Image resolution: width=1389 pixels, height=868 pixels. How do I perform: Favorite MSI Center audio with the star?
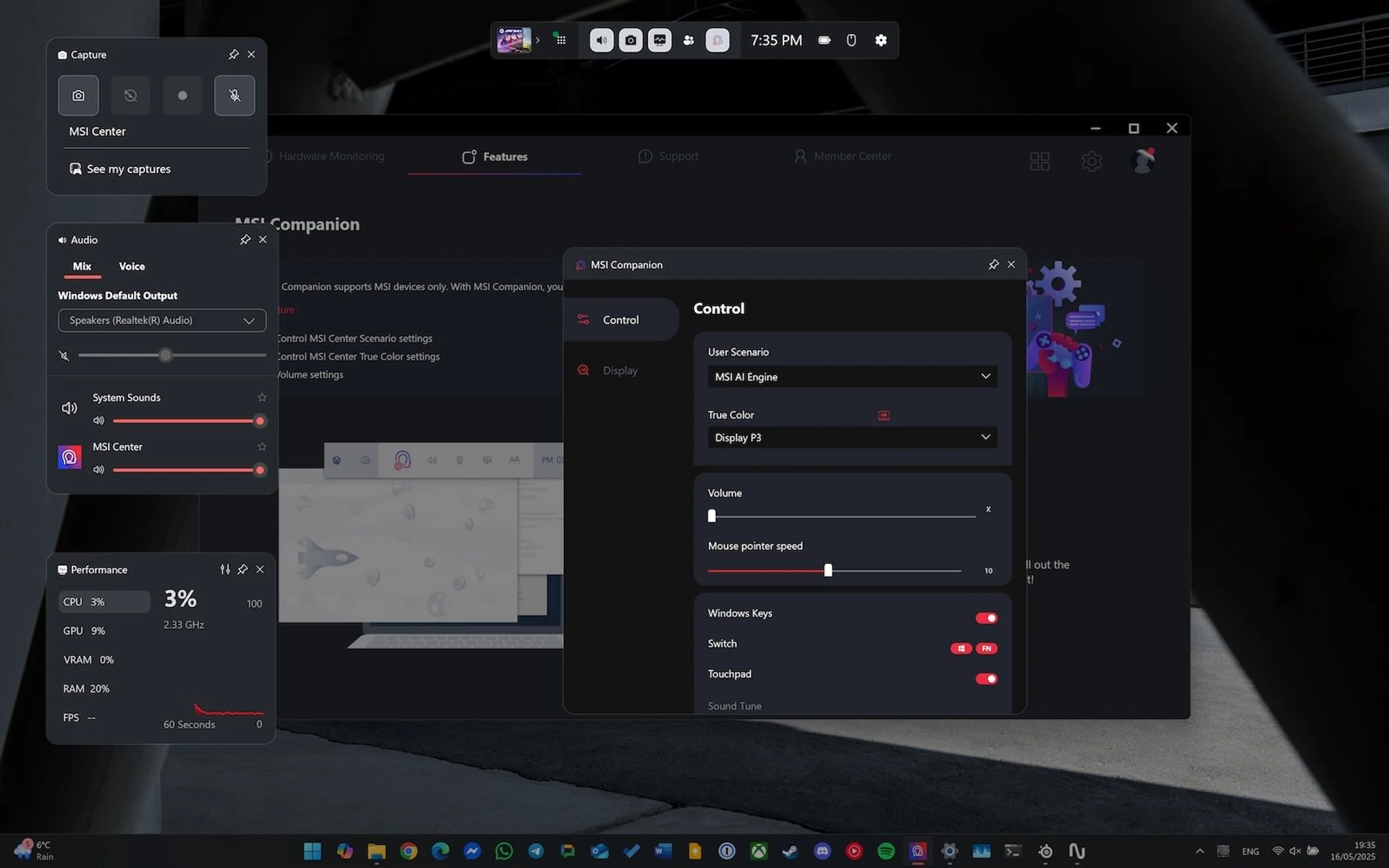pyautogui.click(x=262, y=446)
